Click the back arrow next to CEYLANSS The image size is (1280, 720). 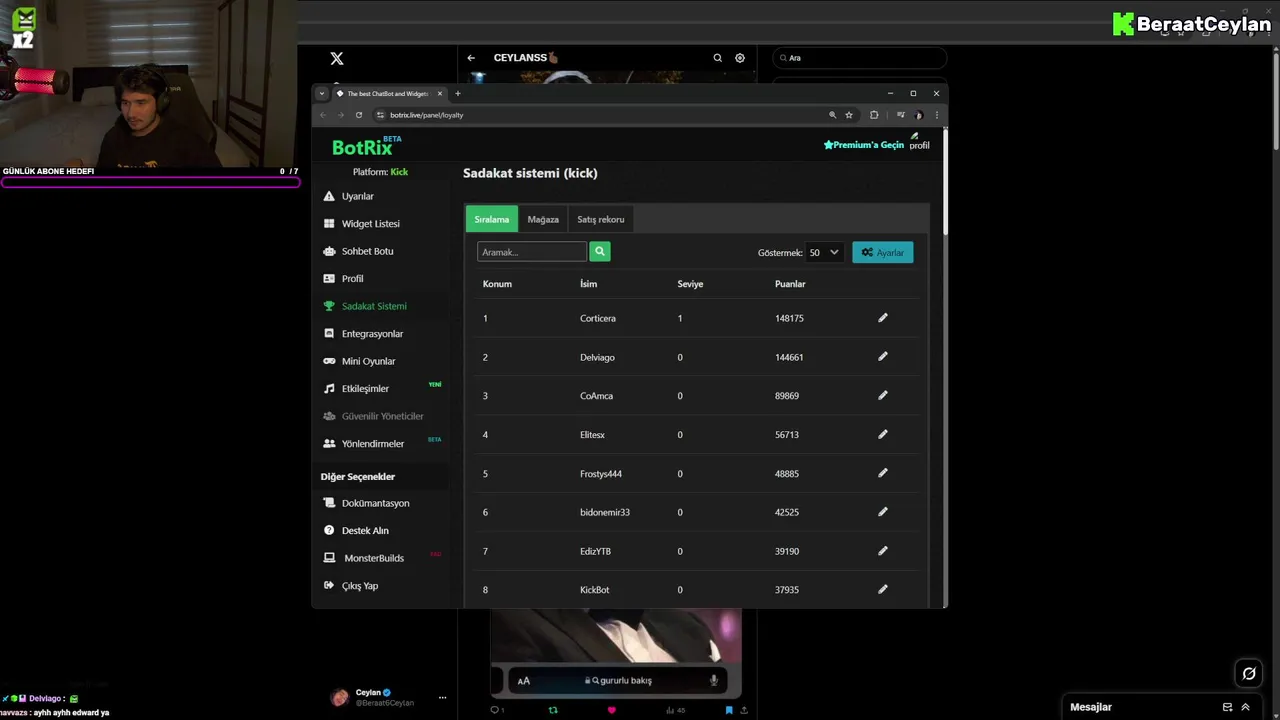click(x=471, y=58)
